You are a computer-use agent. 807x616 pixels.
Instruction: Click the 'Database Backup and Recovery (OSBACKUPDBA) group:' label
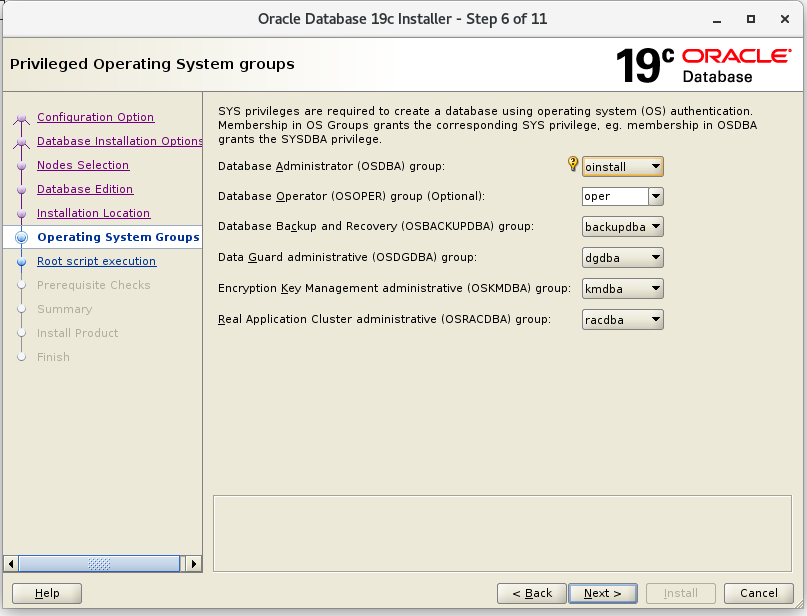(x=376, y=226)
